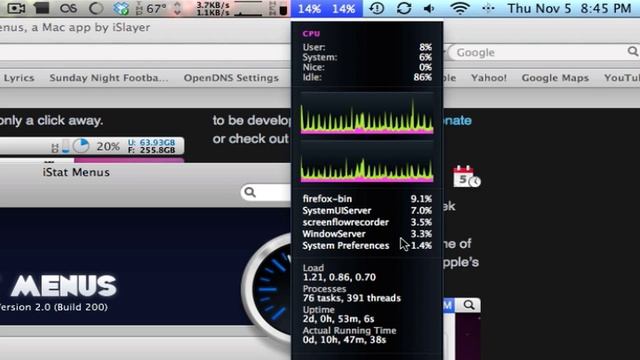Click the User 8% CPU row
Image resolution: width=640 pixels, height=360 pixels.
(x=367, y=47)
